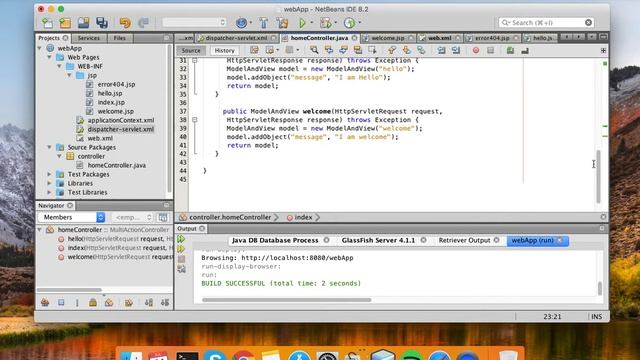Collapse the Web Pages folder
This screenshot has width=640, height=360.
(x=49, y=57)
